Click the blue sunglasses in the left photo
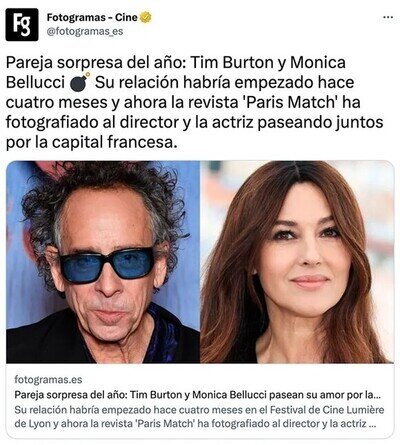400x445 pixels. click(107, 264)
